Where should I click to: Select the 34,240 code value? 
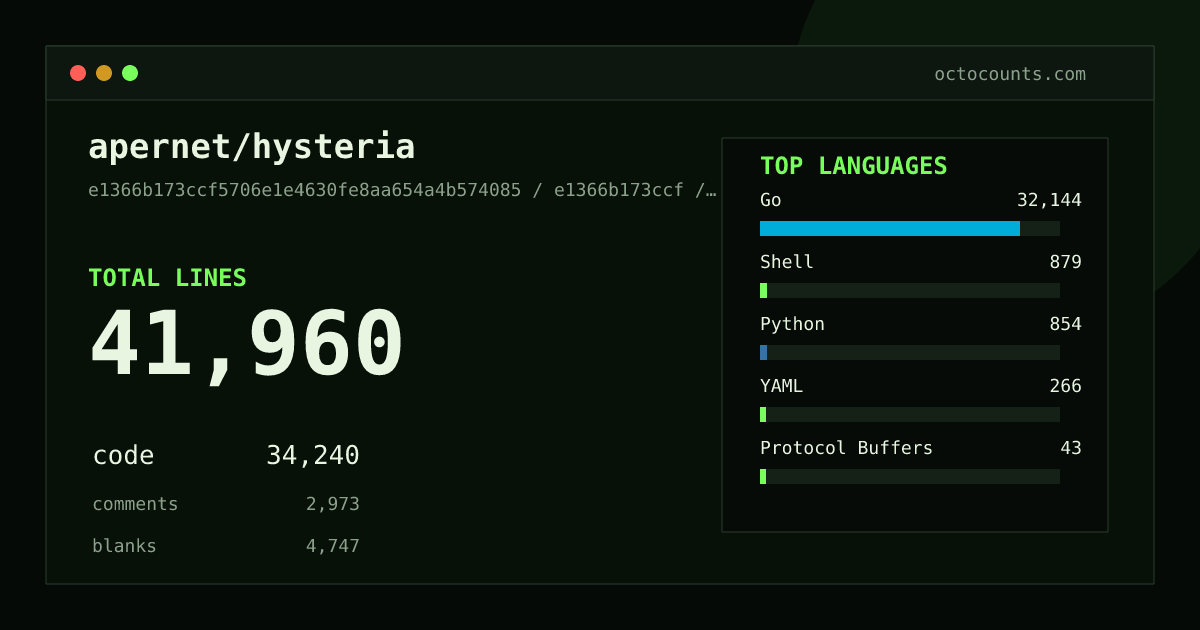pos(313,456)
